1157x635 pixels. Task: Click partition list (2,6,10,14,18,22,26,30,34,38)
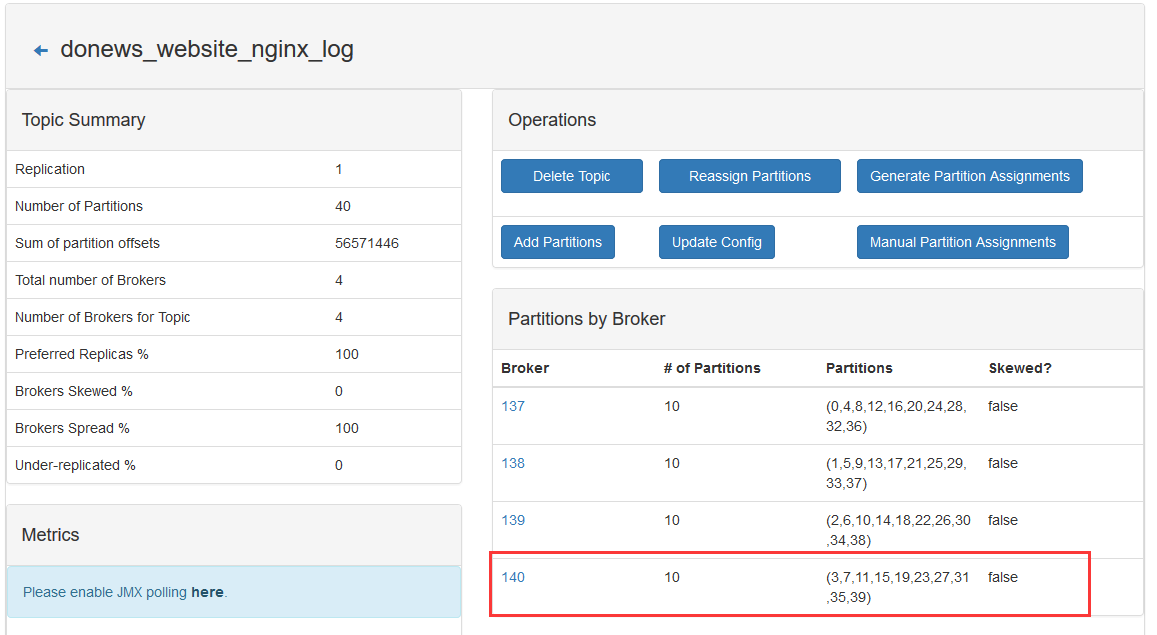click(898, 530)
